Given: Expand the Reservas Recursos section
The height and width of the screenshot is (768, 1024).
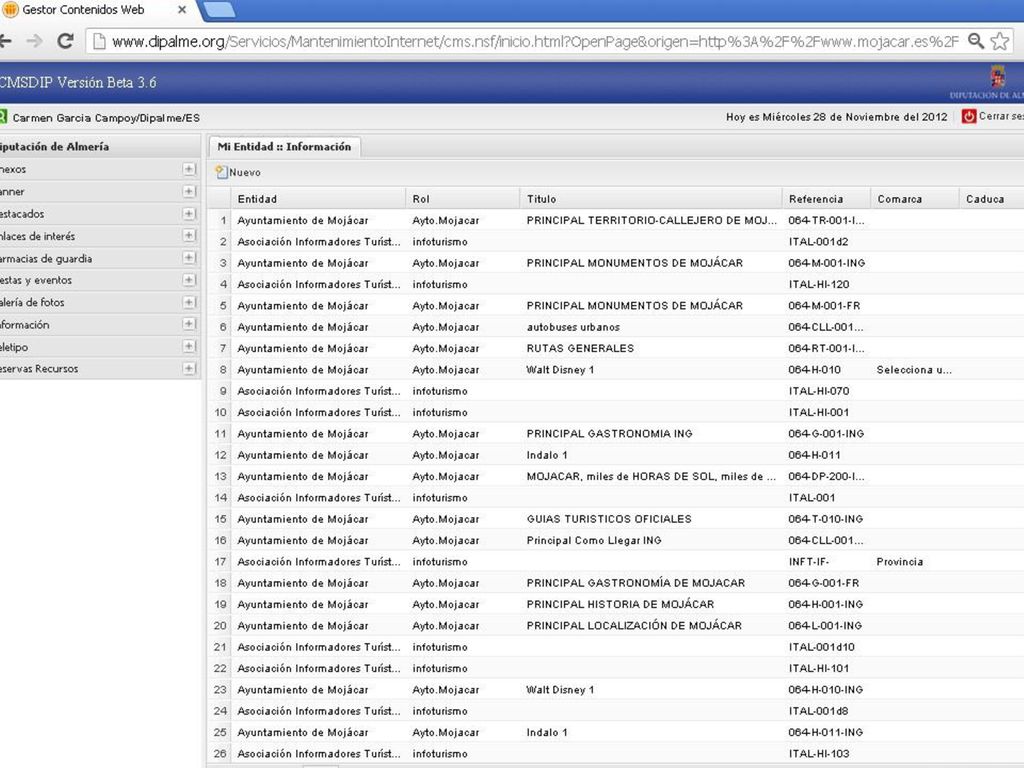Looking at the screenshot, I should pyautogui.click(x=189, y=369).
